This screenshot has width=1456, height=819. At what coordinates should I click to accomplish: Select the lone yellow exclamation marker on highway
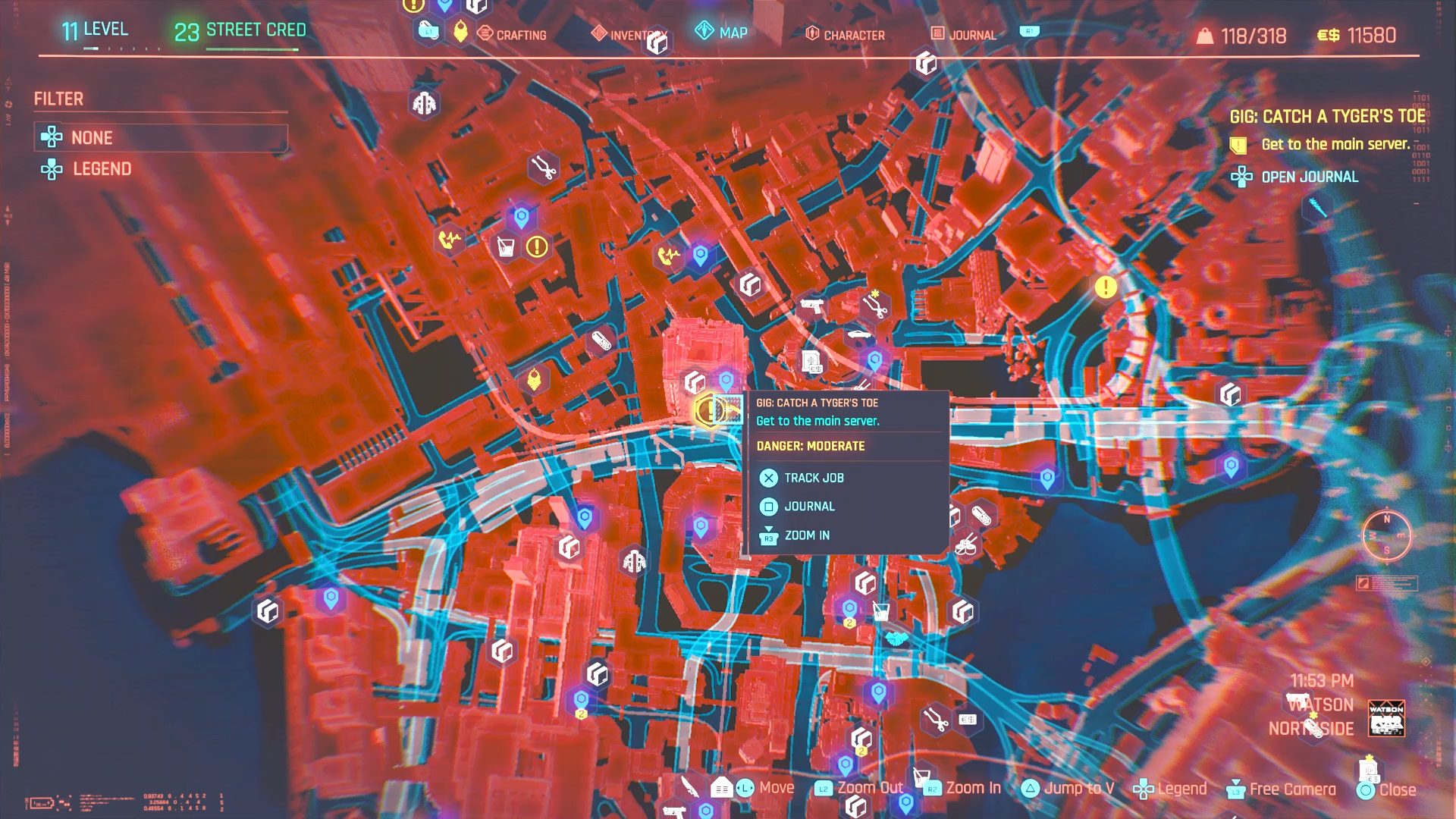tap(1106, 287)
